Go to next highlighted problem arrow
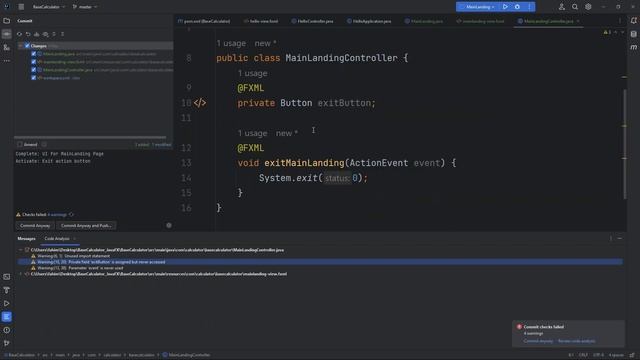 coord(622,32)
